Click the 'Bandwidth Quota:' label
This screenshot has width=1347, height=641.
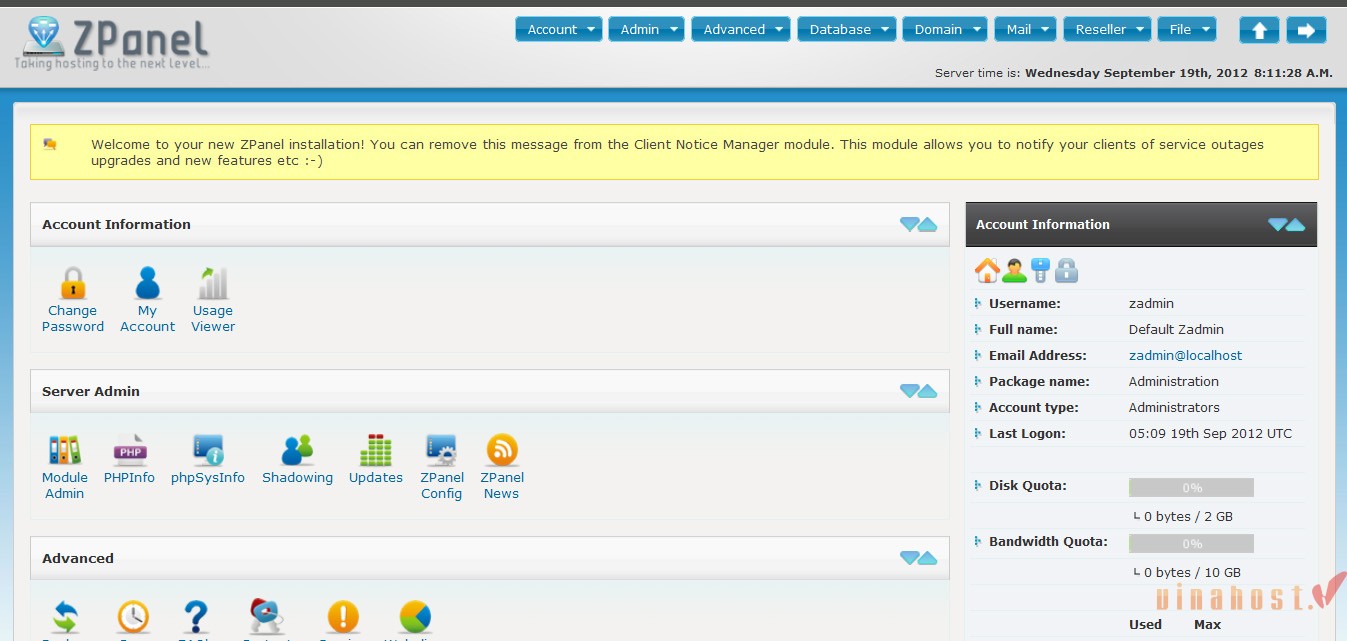pyautogui.click(x=1048, y=541)
